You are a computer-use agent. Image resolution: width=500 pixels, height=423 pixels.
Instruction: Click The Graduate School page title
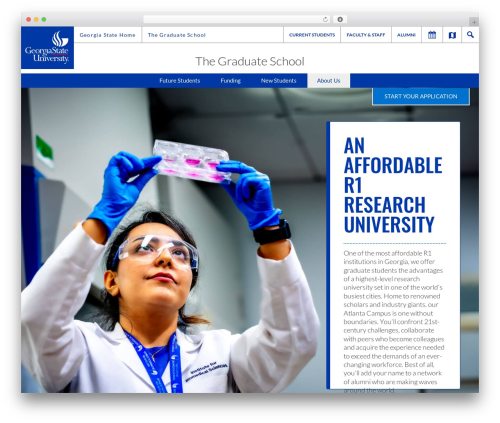coord(250,61)
